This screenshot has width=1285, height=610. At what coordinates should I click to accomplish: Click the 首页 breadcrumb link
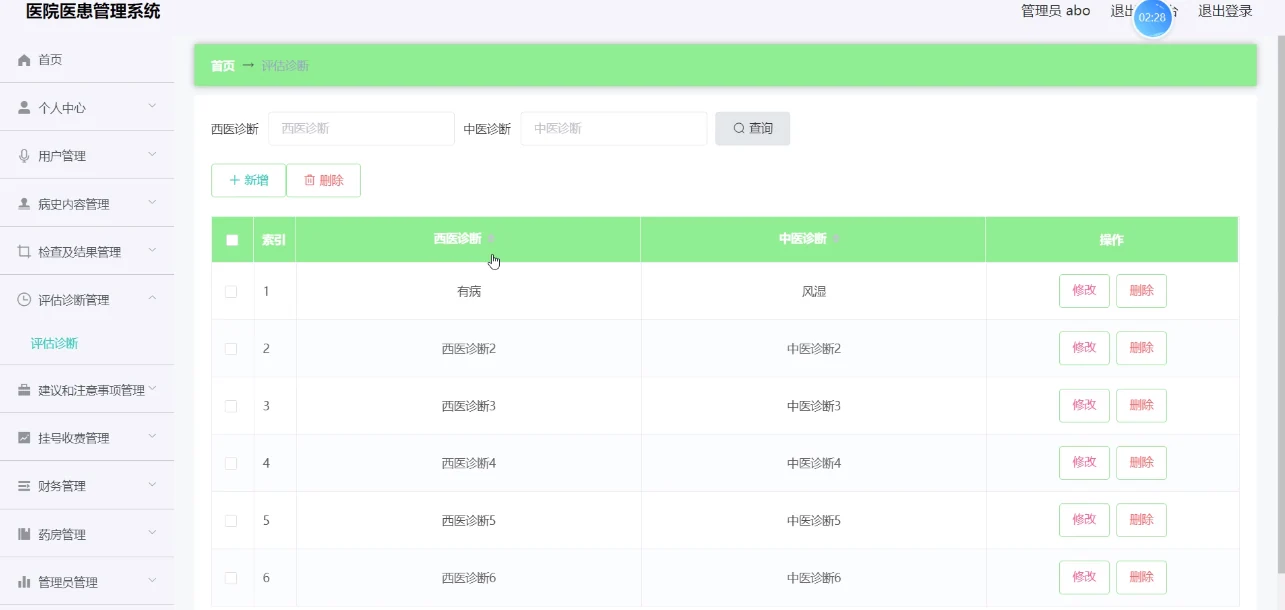tap(223, 66)
